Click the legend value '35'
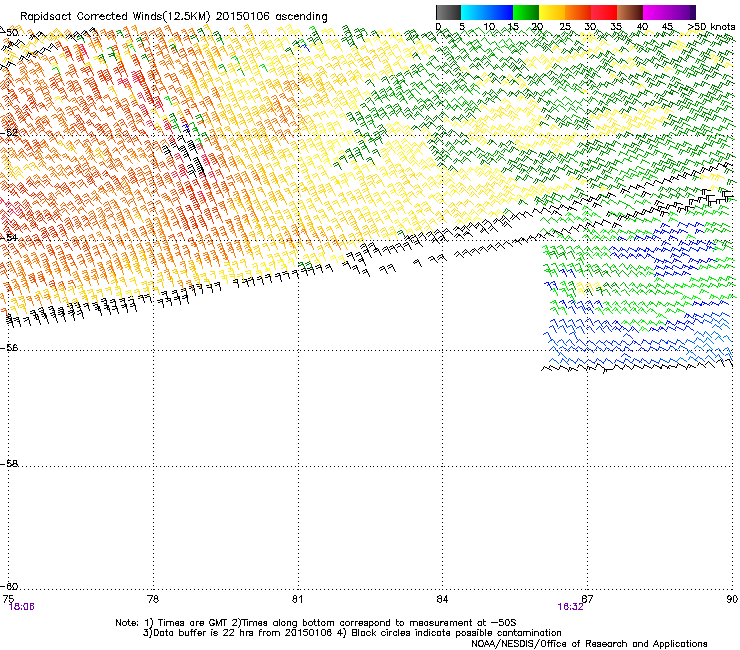This screenshot has height=650, width=740. 616,27
